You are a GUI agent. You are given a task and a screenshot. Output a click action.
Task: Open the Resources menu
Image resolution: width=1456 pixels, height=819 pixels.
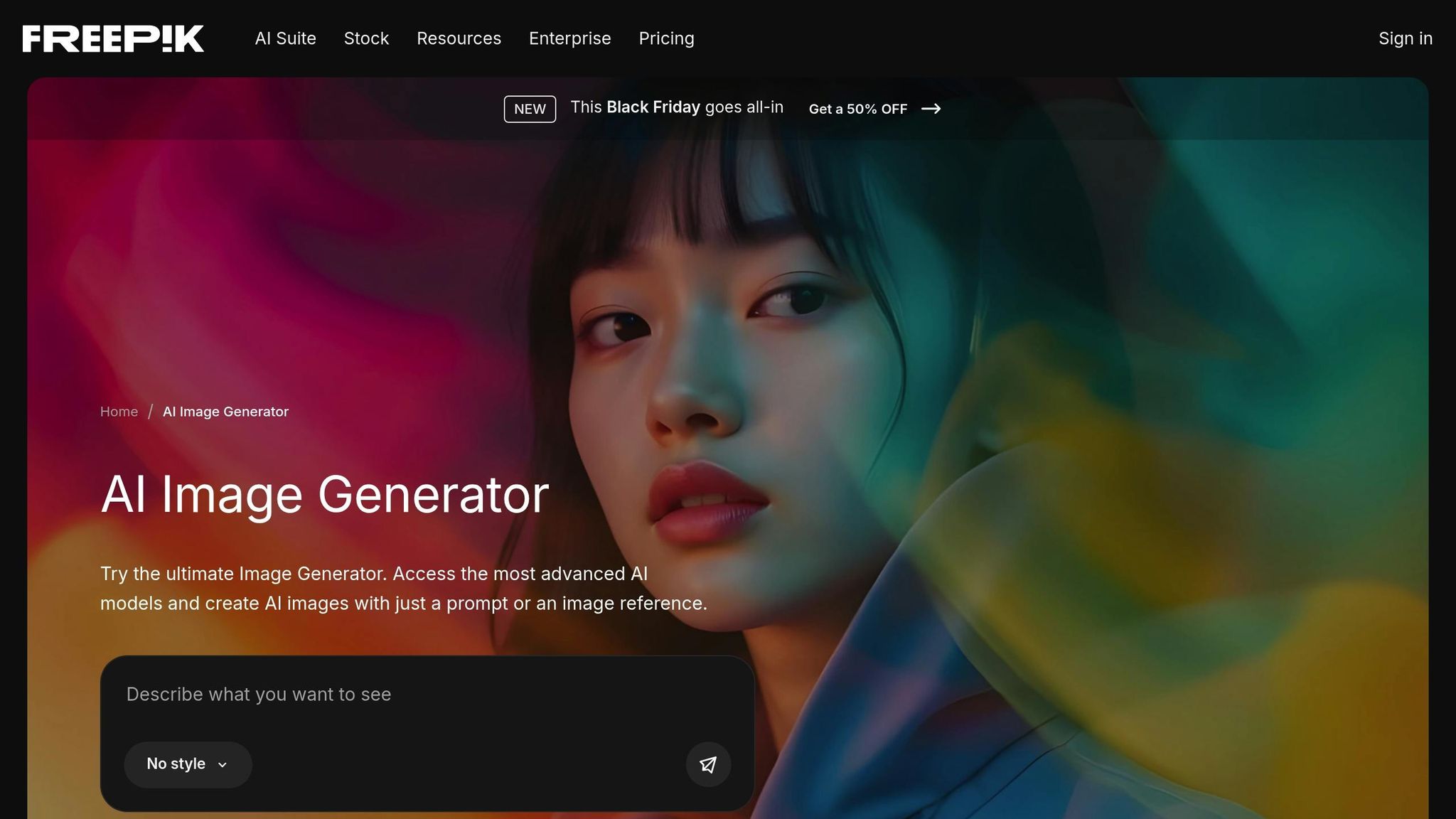459,38
